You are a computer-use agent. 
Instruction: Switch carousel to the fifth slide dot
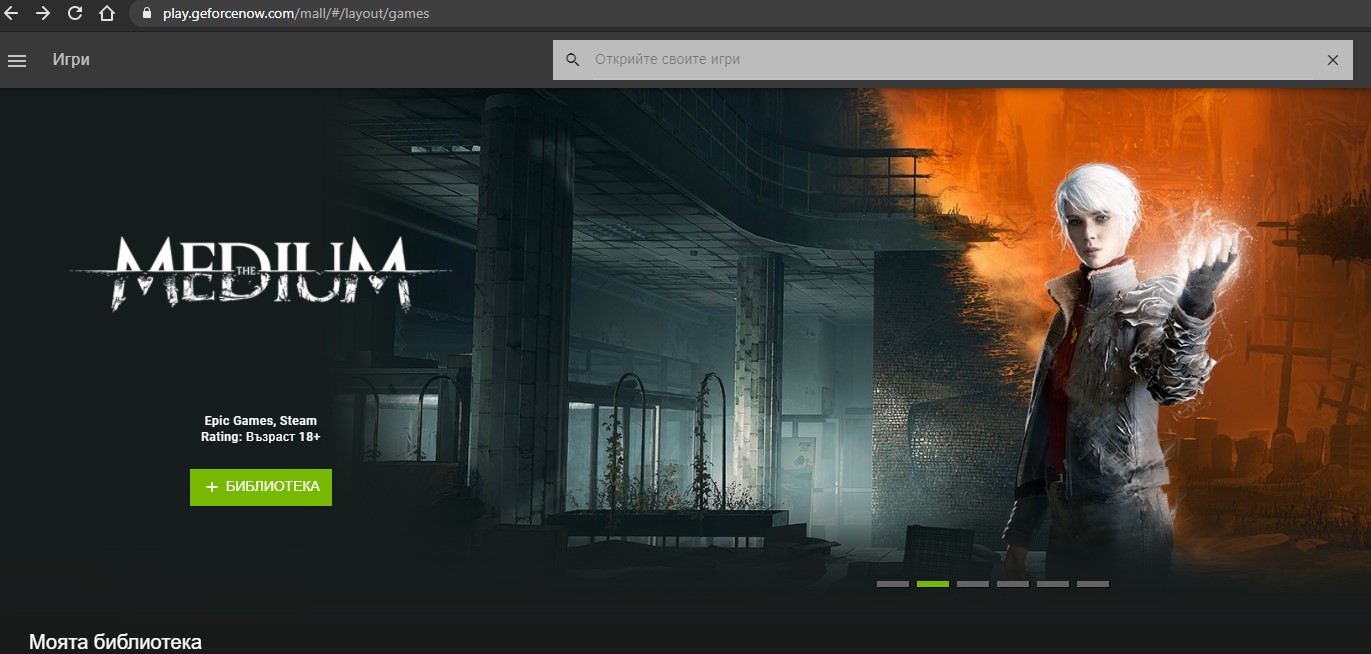coord(1053,583)
